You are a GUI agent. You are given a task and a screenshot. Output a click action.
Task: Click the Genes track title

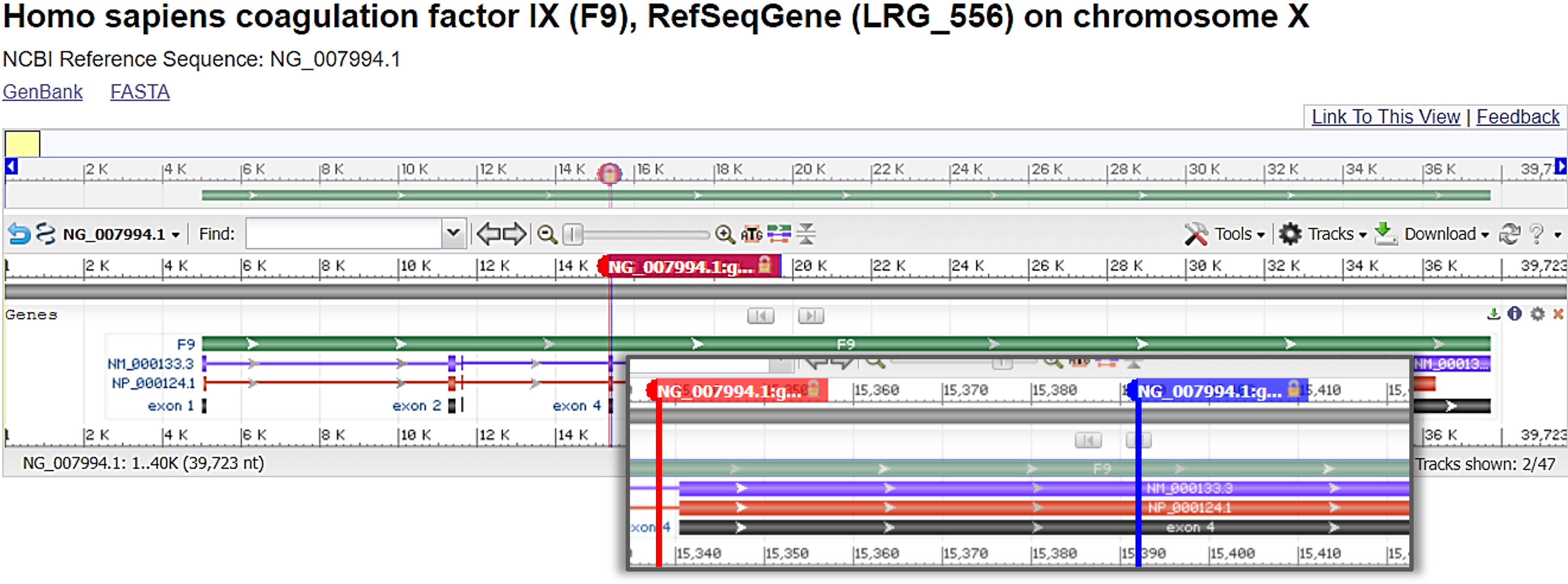pyautogui.click(x=31, y=315)
